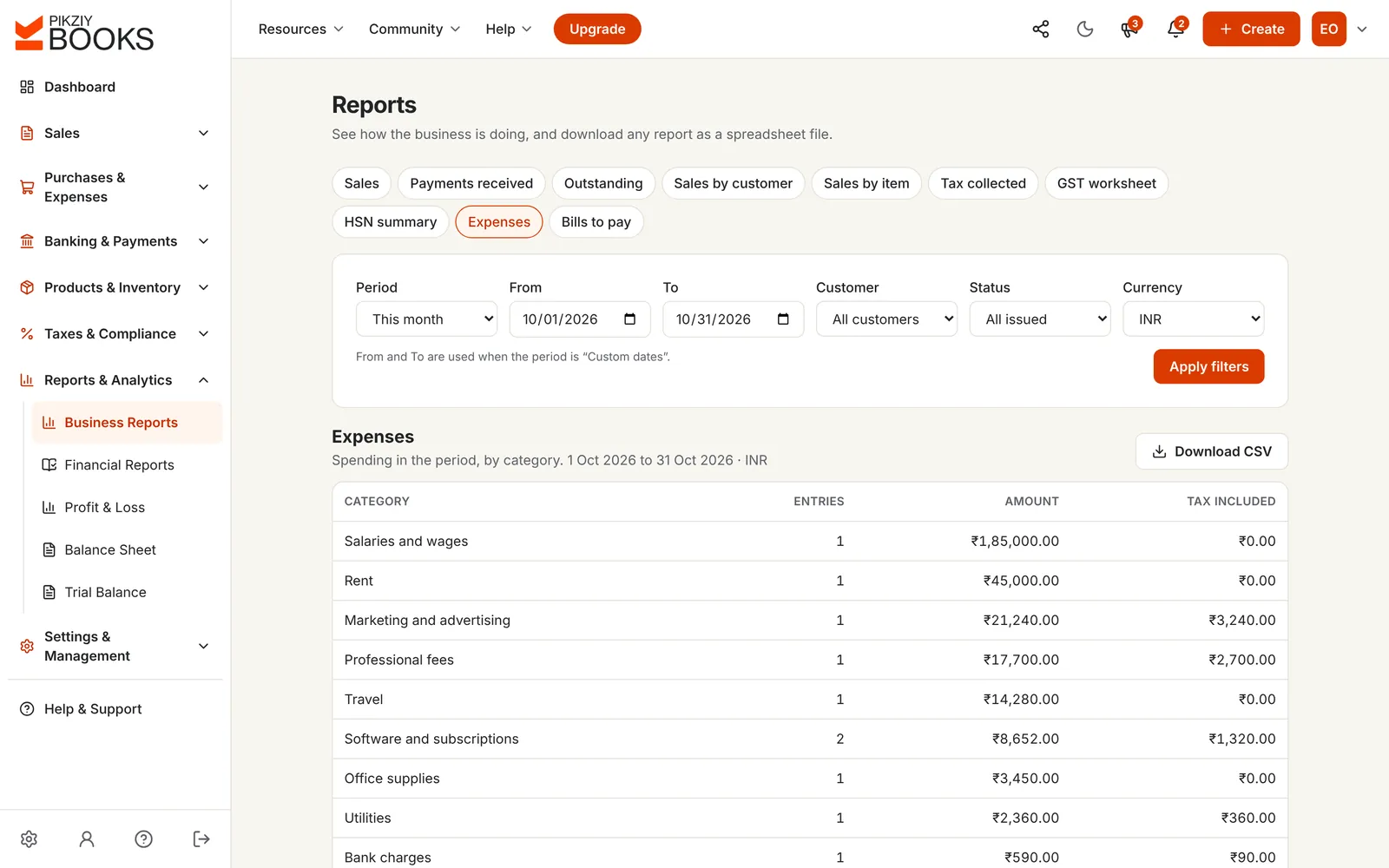
Task: Open Trial Balance in sidebar
Action: pyautogui.click(x=127, y=593)
